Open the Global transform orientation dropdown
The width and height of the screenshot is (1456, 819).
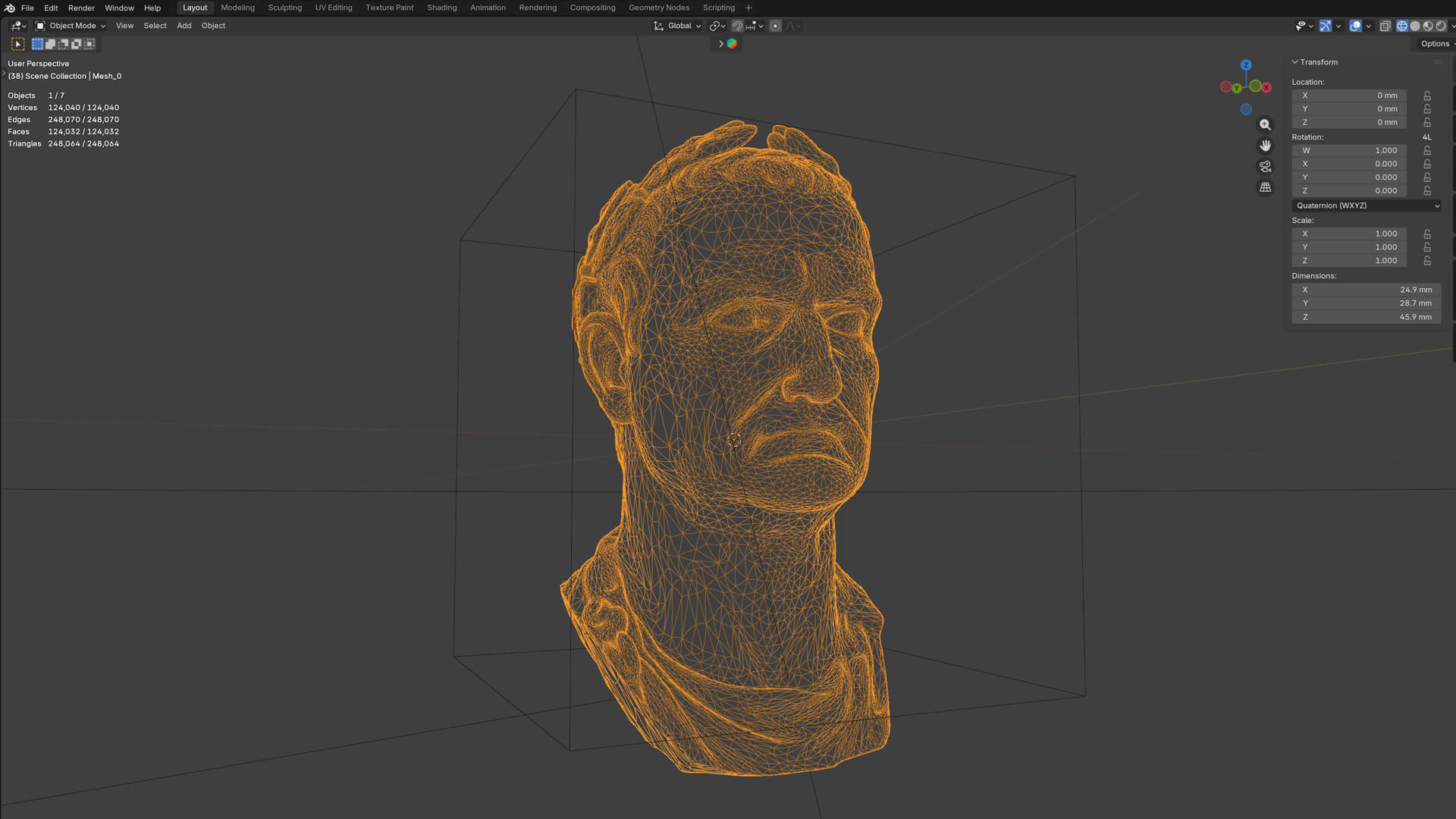click(x=677, y=26)
